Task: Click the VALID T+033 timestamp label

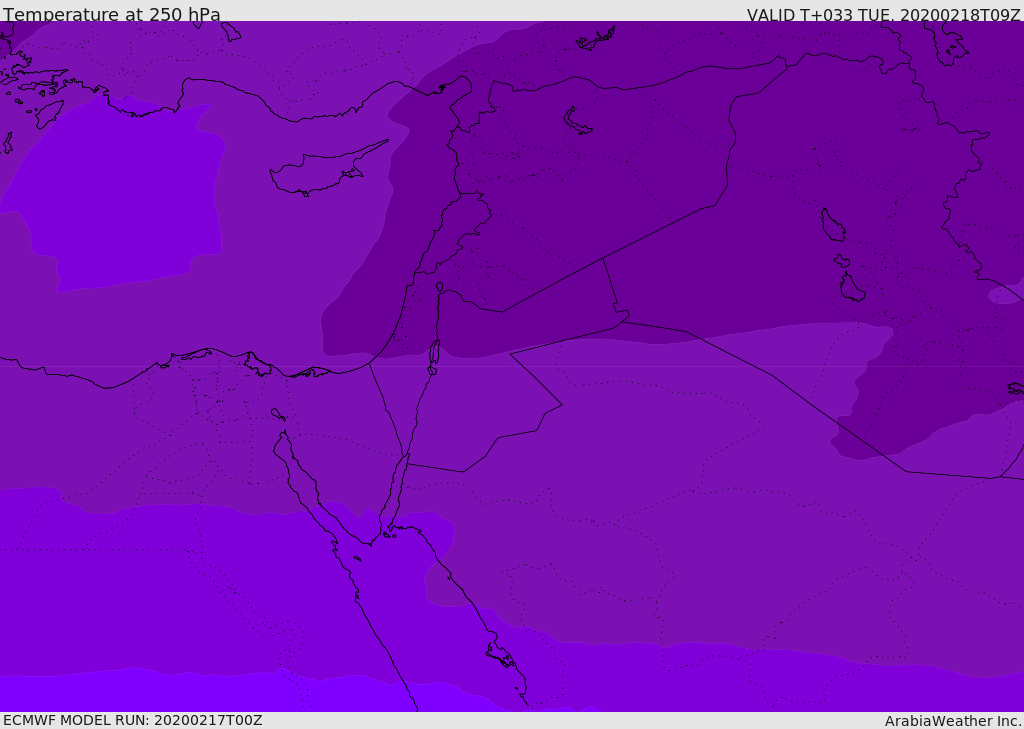Action: coord(883,14)
